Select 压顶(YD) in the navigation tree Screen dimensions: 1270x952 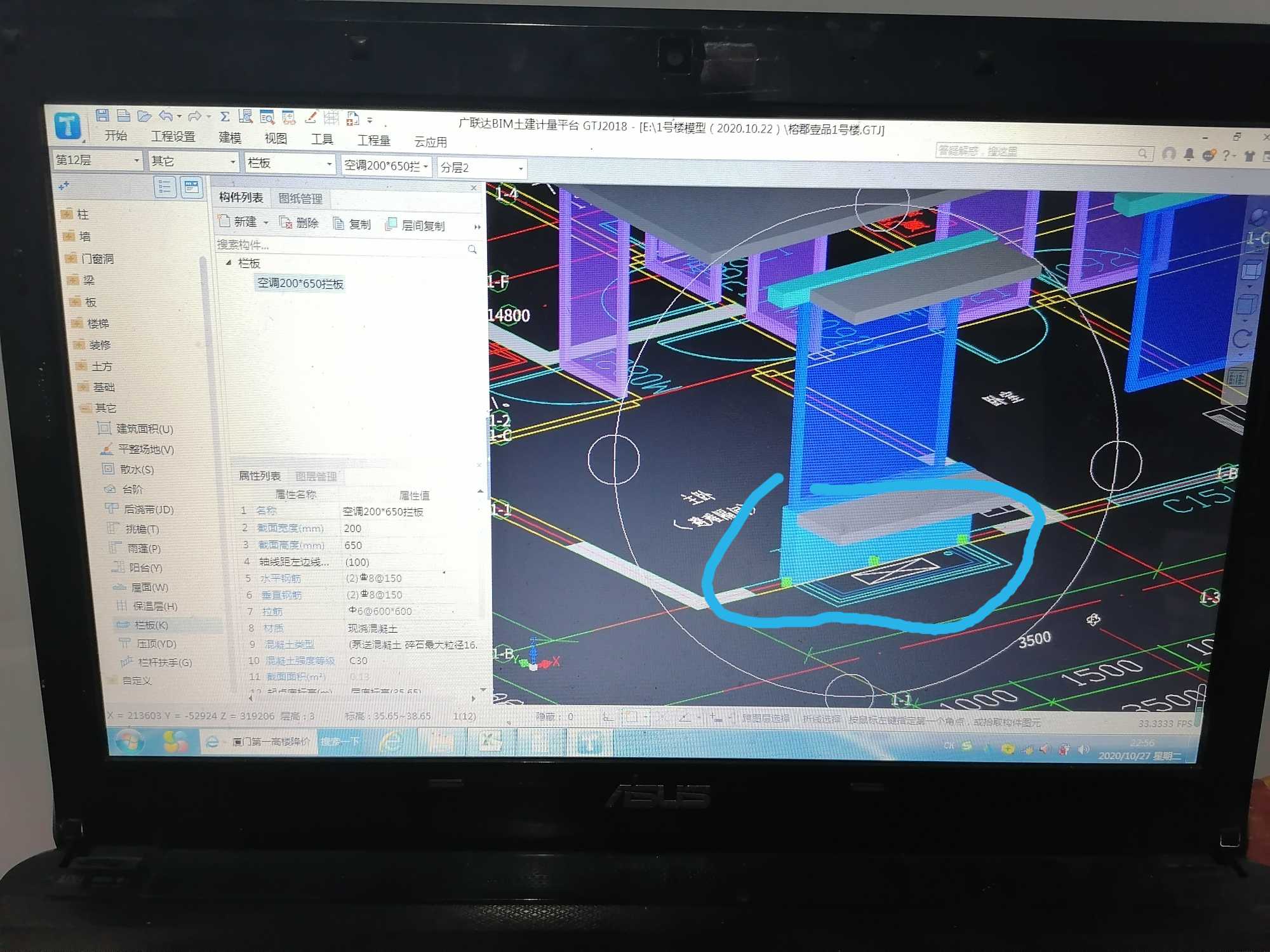click(x=148, y=644)
